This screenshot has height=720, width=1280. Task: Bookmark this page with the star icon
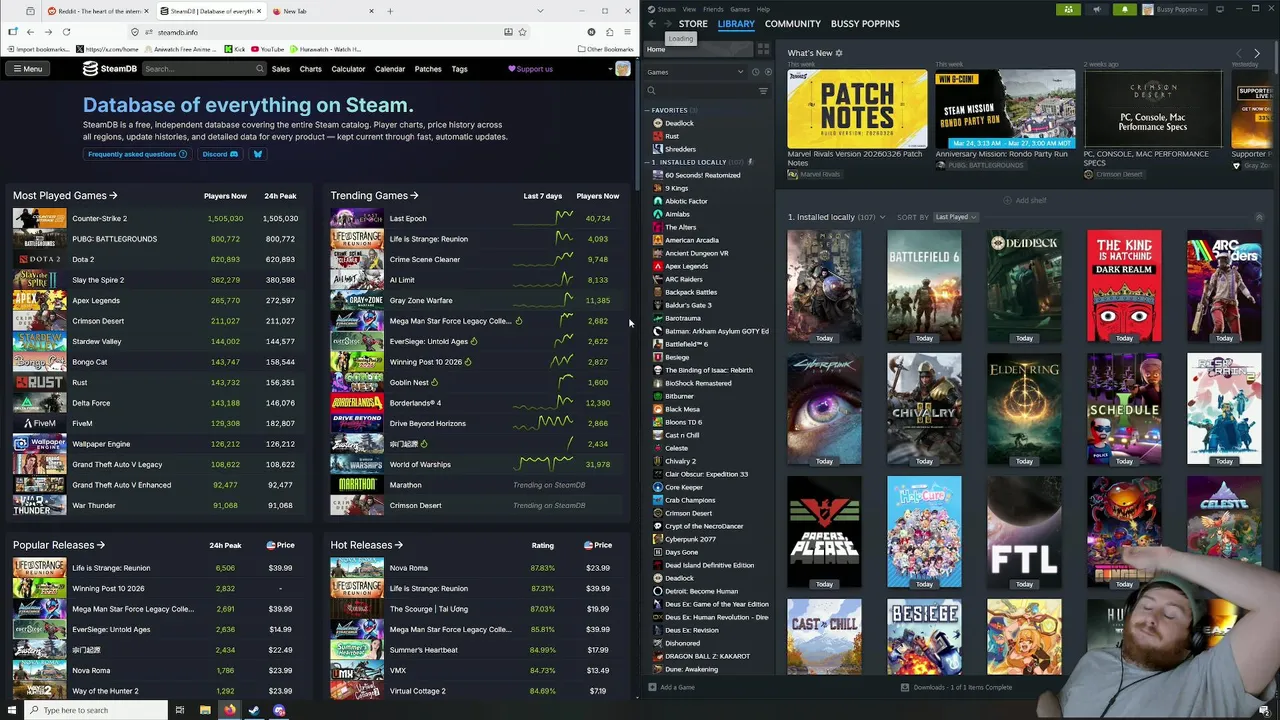coord(522,32)
